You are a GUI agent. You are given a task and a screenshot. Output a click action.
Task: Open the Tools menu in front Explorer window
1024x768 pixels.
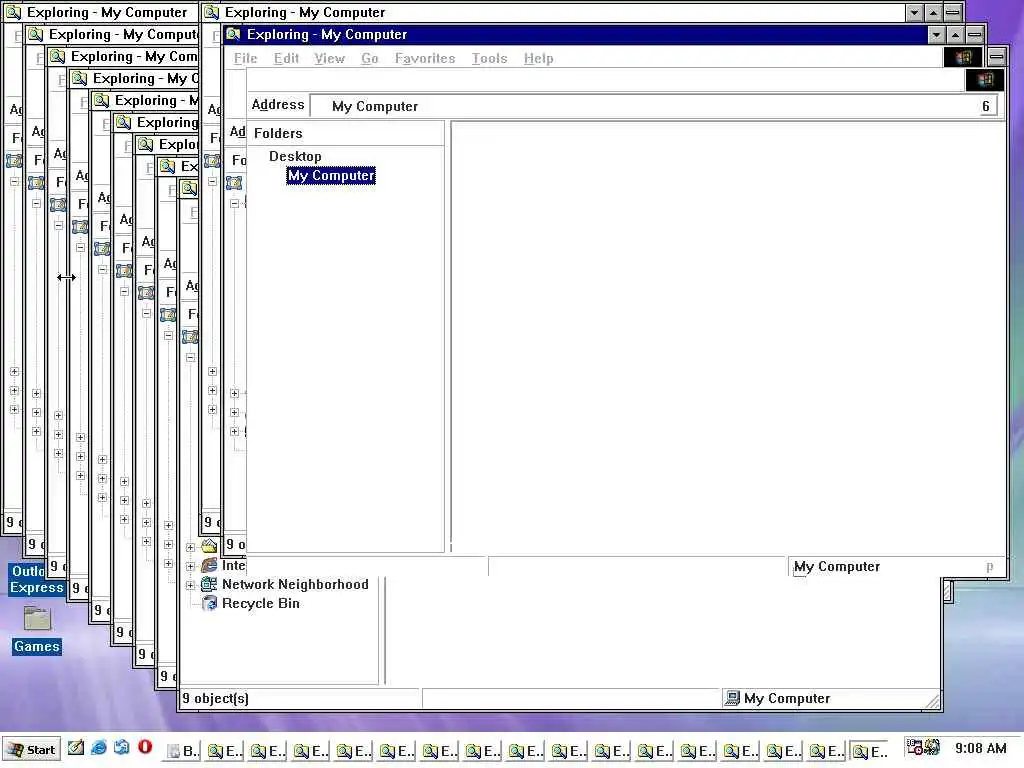(x=489, y=59)
